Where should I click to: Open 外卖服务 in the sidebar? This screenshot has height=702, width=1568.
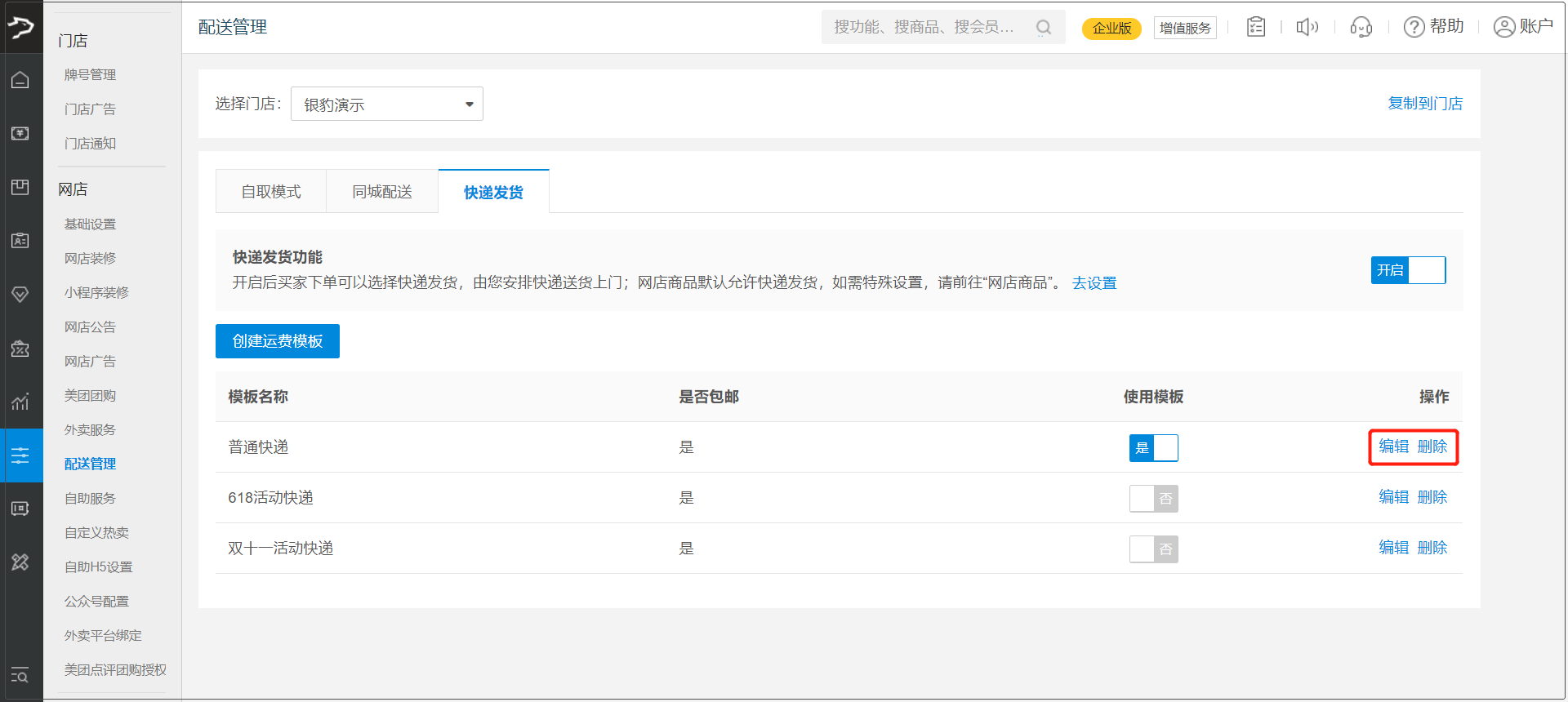click(x=91, y=429)
